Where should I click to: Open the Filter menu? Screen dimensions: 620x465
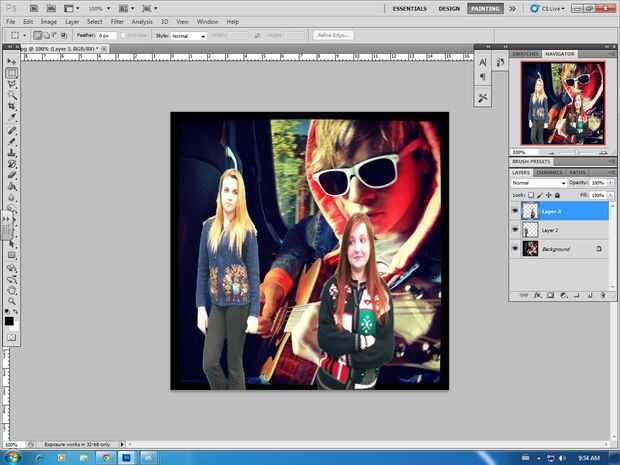pyautogui.click(x=117, y=22)
